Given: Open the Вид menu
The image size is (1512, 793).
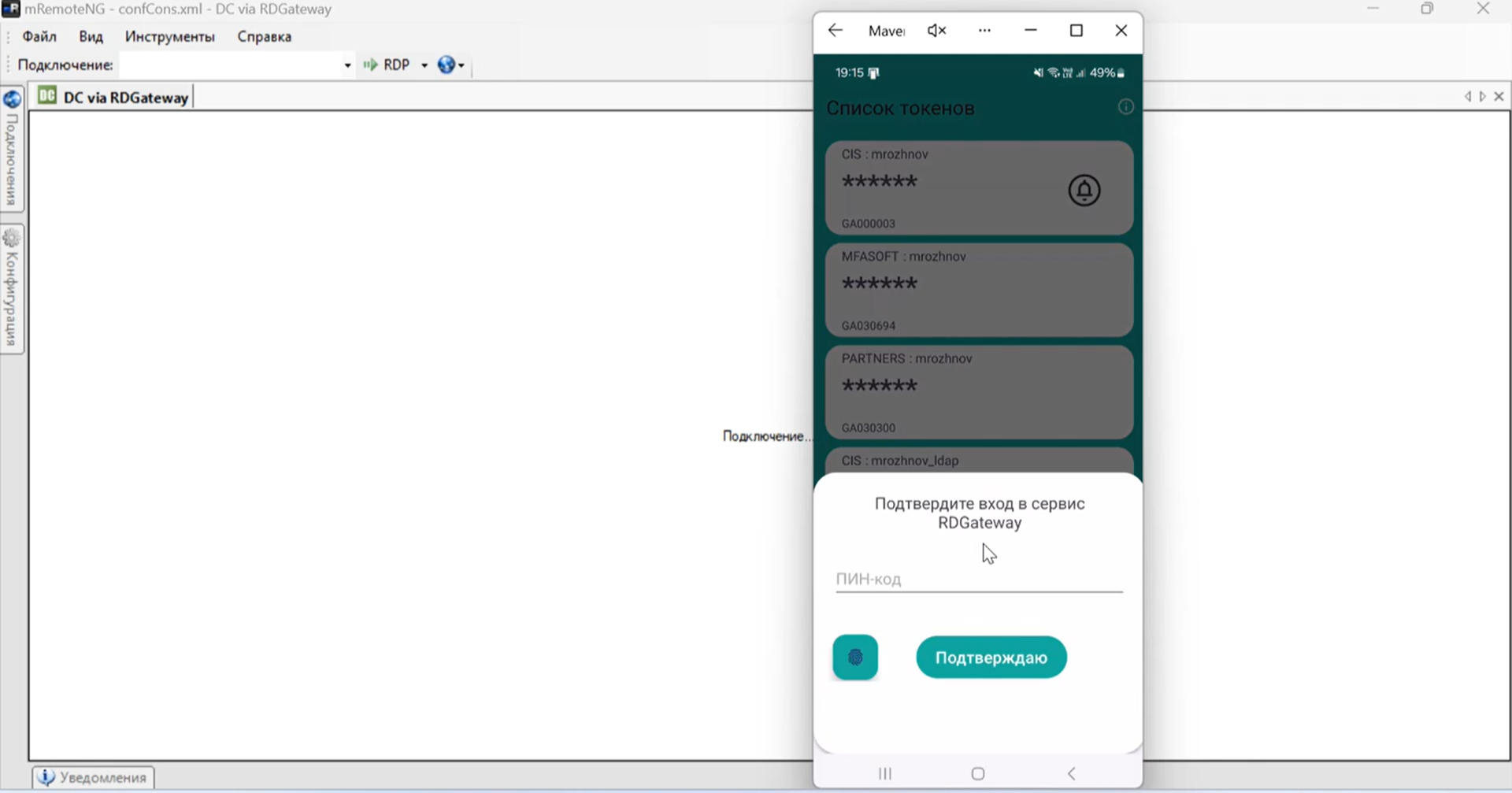Looking at the screenshot, I should click(x=91, y=37).
